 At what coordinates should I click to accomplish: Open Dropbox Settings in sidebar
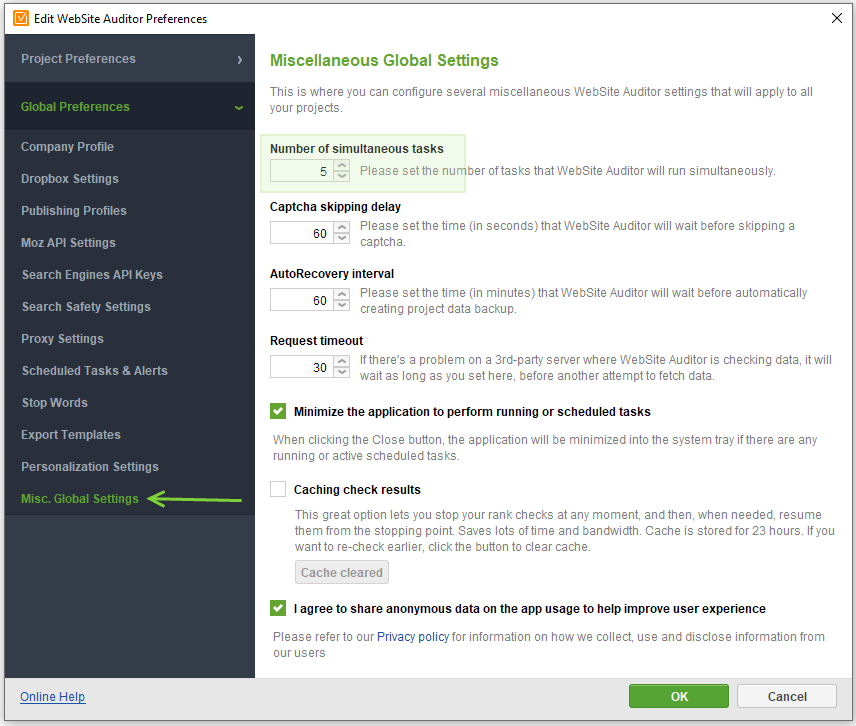pos(70,179)
